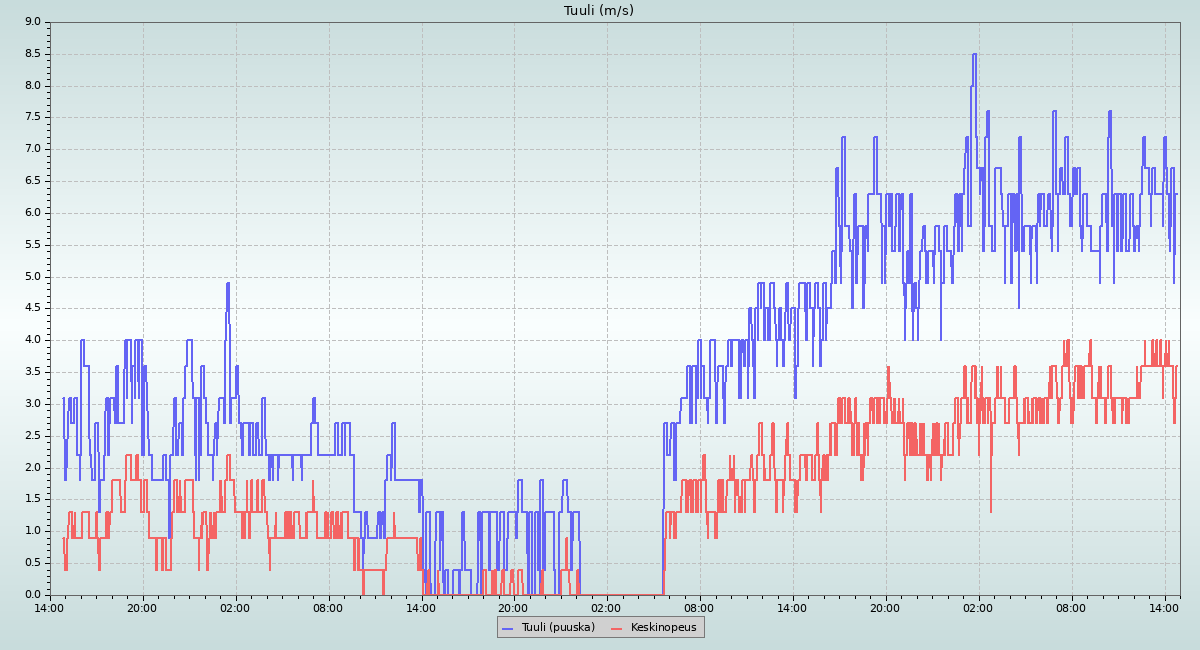Select the 5.5 y-axis tick label
Viewport: 1200px width, 650px height.
33,244
